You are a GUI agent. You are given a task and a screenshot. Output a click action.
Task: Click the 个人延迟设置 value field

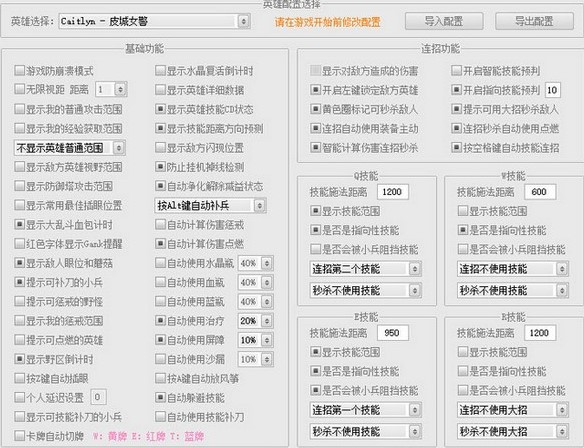(x=98, y=397)
